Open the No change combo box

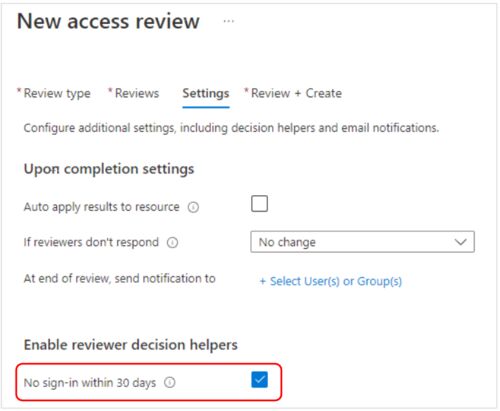(x=362, y=242)
